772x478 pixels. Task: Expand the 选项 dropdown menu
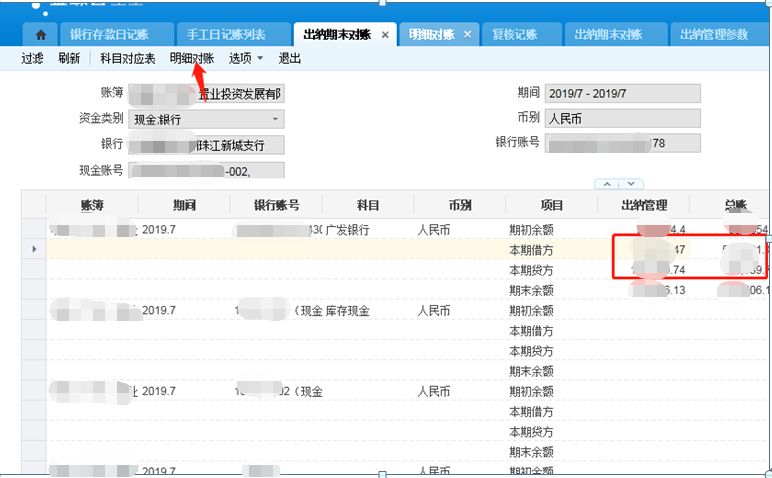pyautogui.click(x=246, y=59)
